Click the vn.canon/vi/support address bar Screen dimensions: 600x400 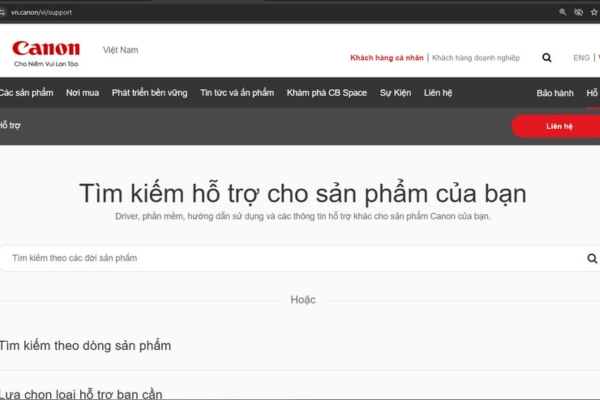point(41,12)
